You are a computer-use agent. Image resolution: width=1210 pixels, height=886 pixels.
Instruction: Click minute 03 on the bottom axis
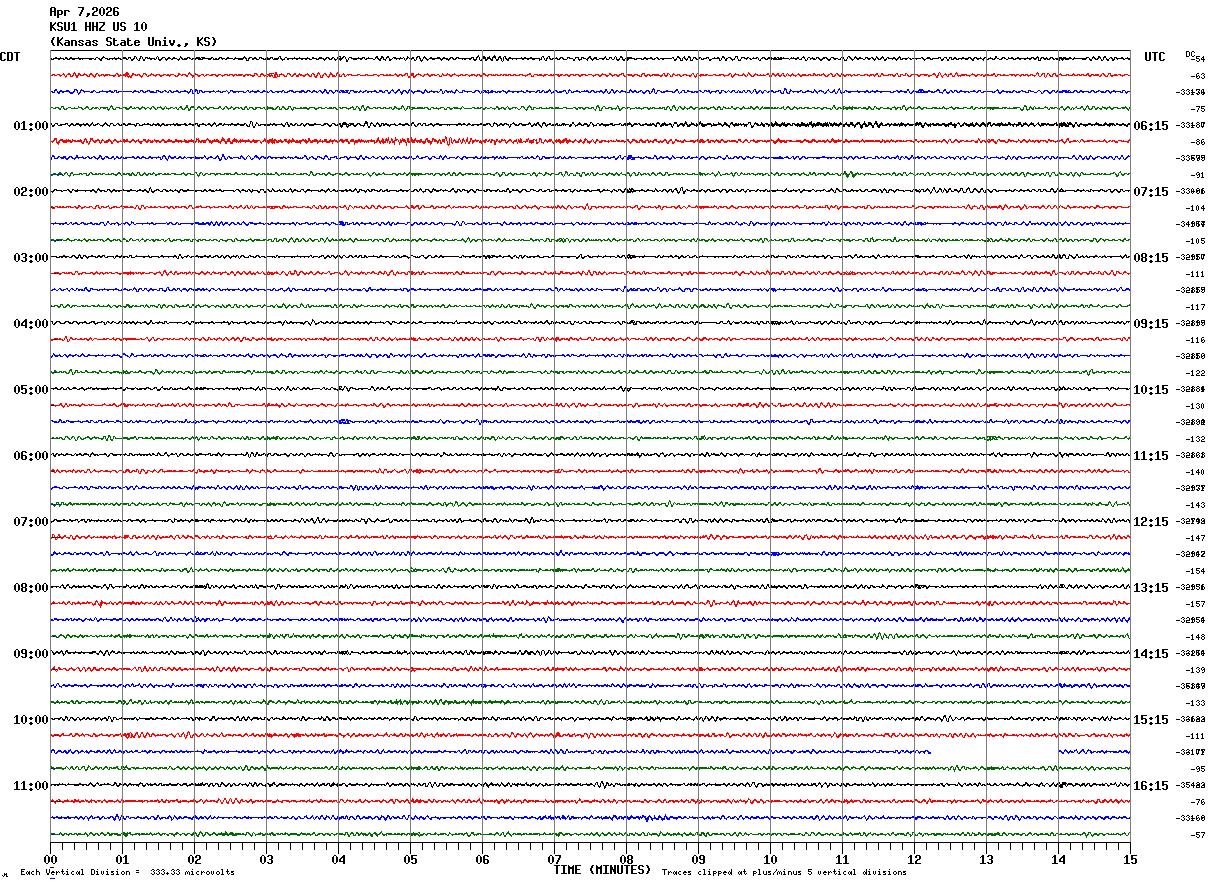pyautogui.click(x=267, y=859)
